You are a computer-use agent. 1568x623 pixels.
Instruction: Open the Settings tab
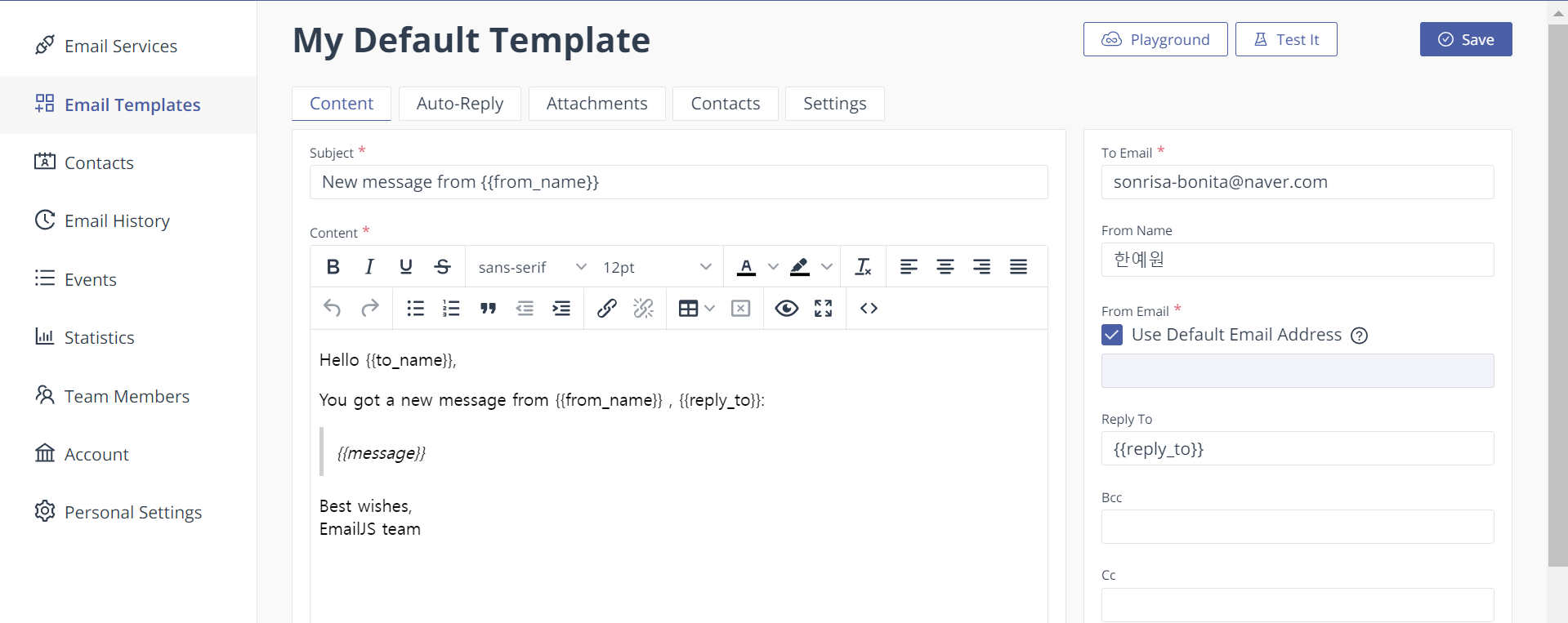[835, 104]
